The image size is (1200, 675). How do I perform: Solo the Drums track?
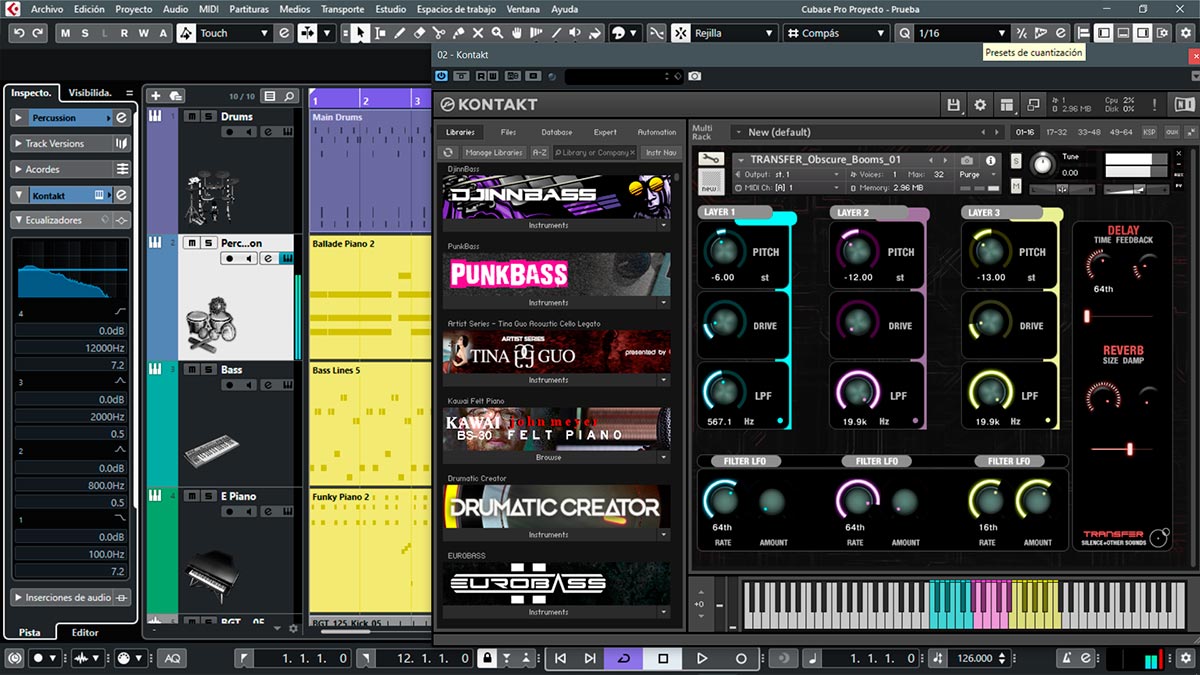pos(208,117)
